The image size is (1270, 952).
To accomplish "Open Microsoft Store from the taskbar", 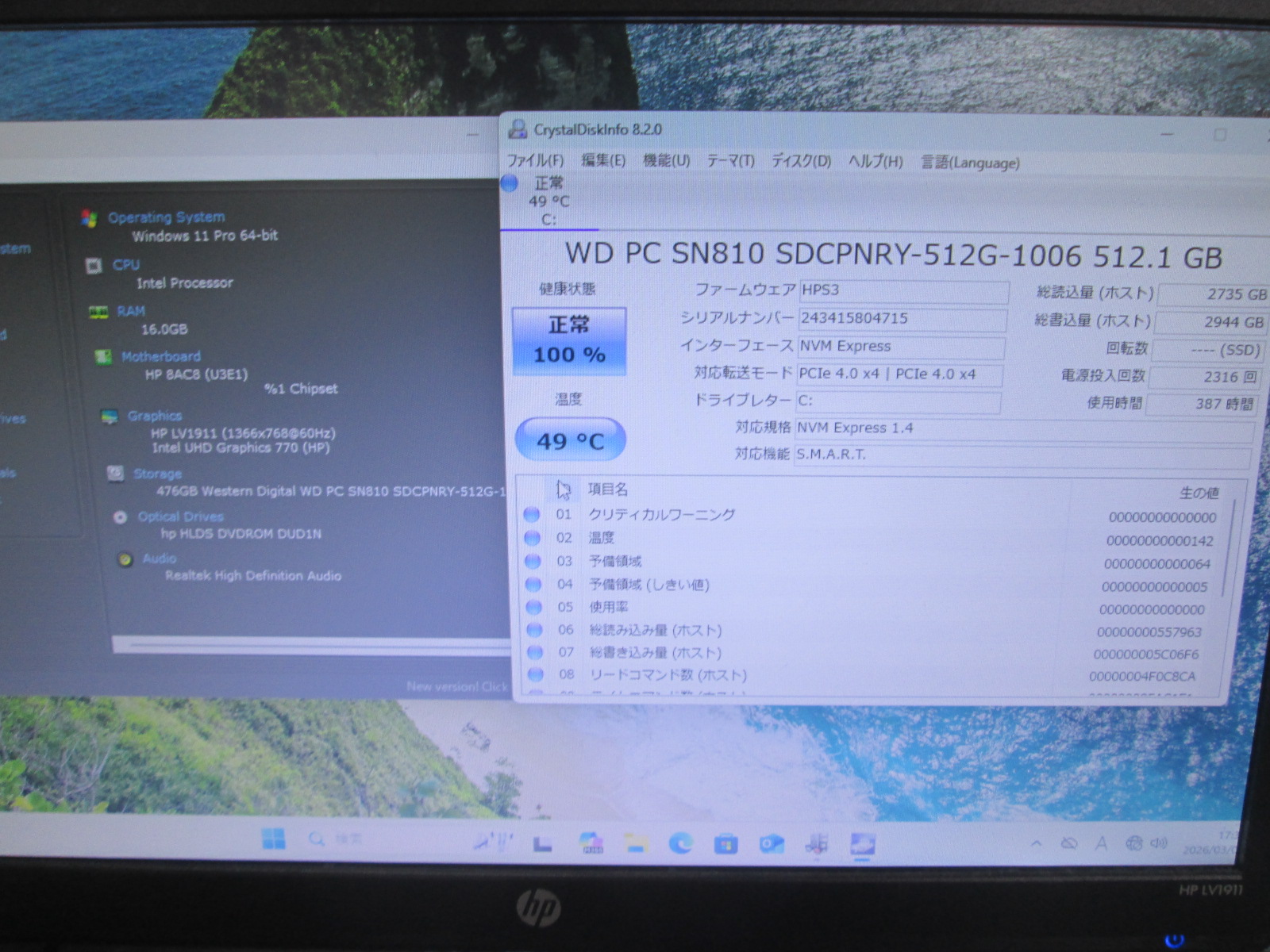I will click(x=725, y=843).
